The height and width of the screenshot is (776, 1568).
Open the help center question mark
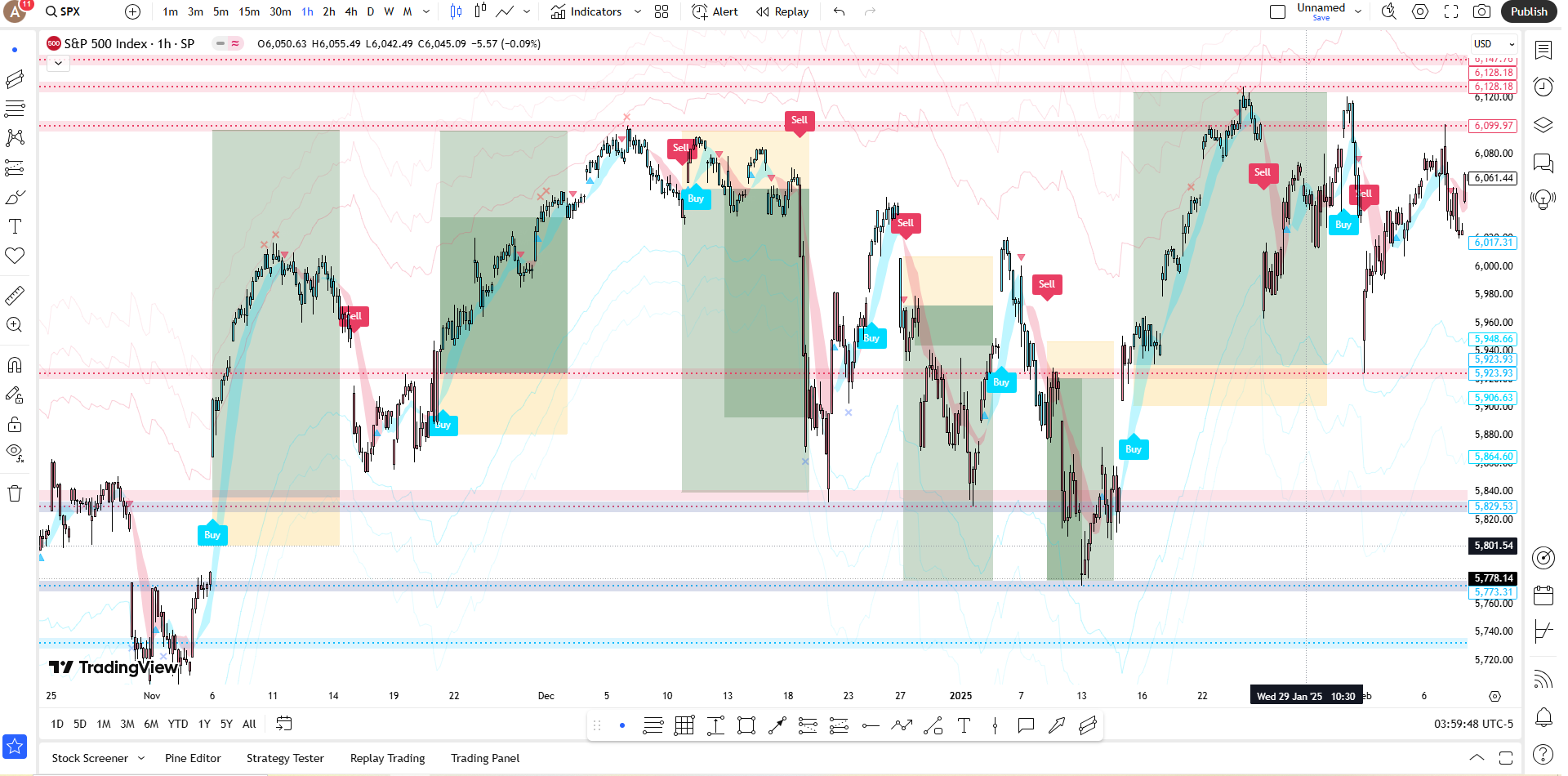[x=1543, y=754]
